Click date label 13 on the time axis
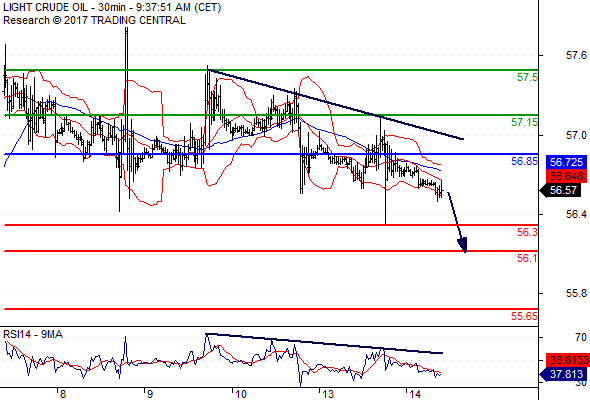 pos(328,394)
